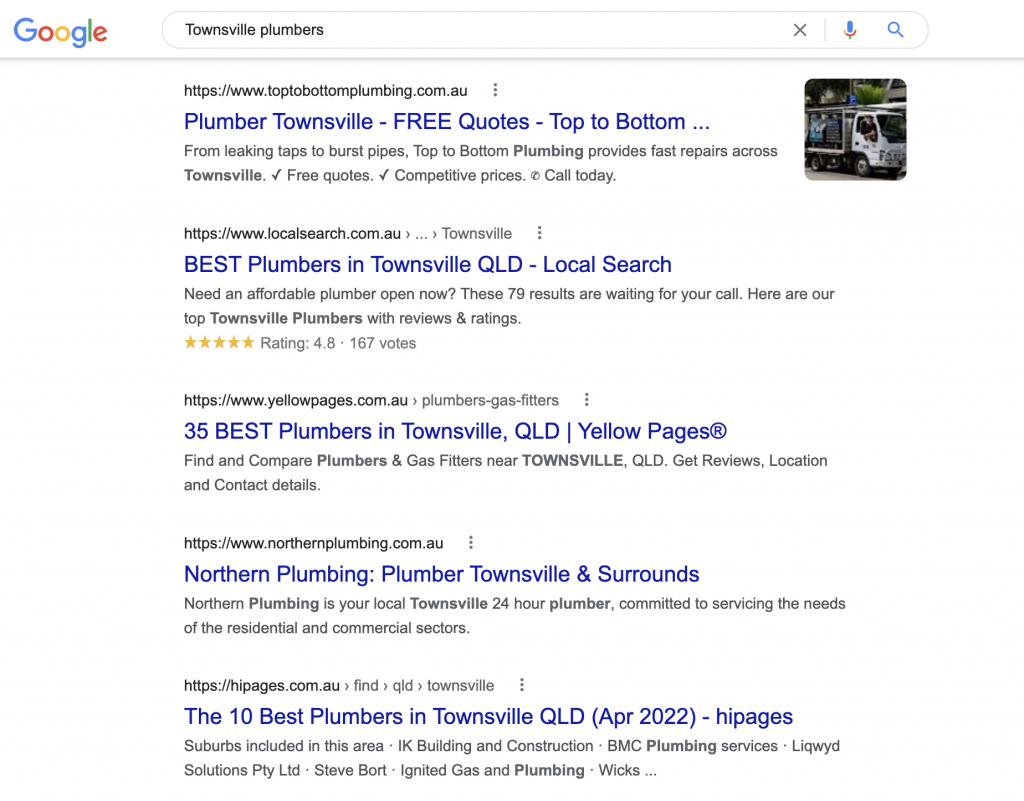
Task: Open the three-dot menu for toptobottomplumbing result
Action: point(495,90)
